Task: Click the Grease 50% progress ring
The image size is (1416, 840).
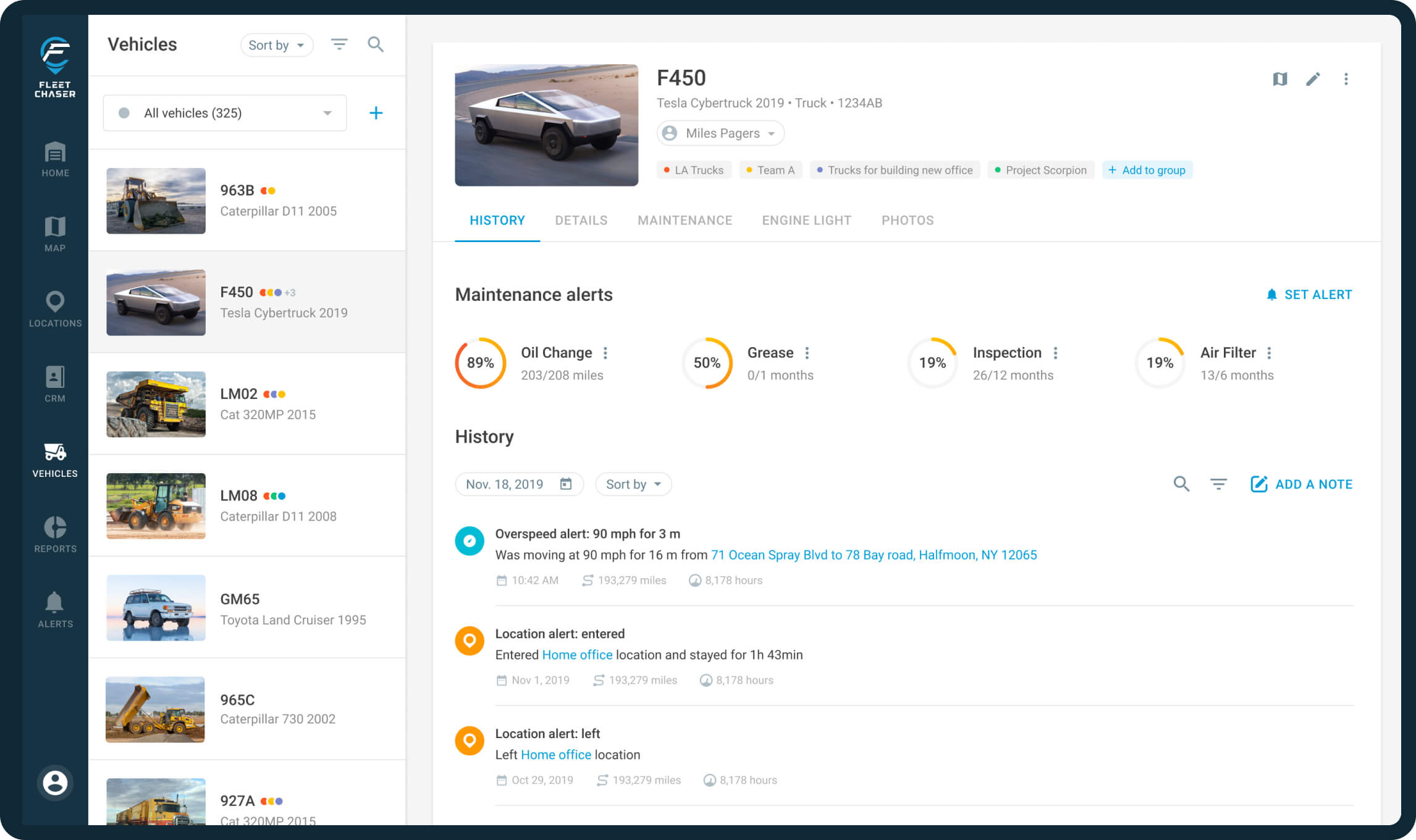Action: click(707, 363)
